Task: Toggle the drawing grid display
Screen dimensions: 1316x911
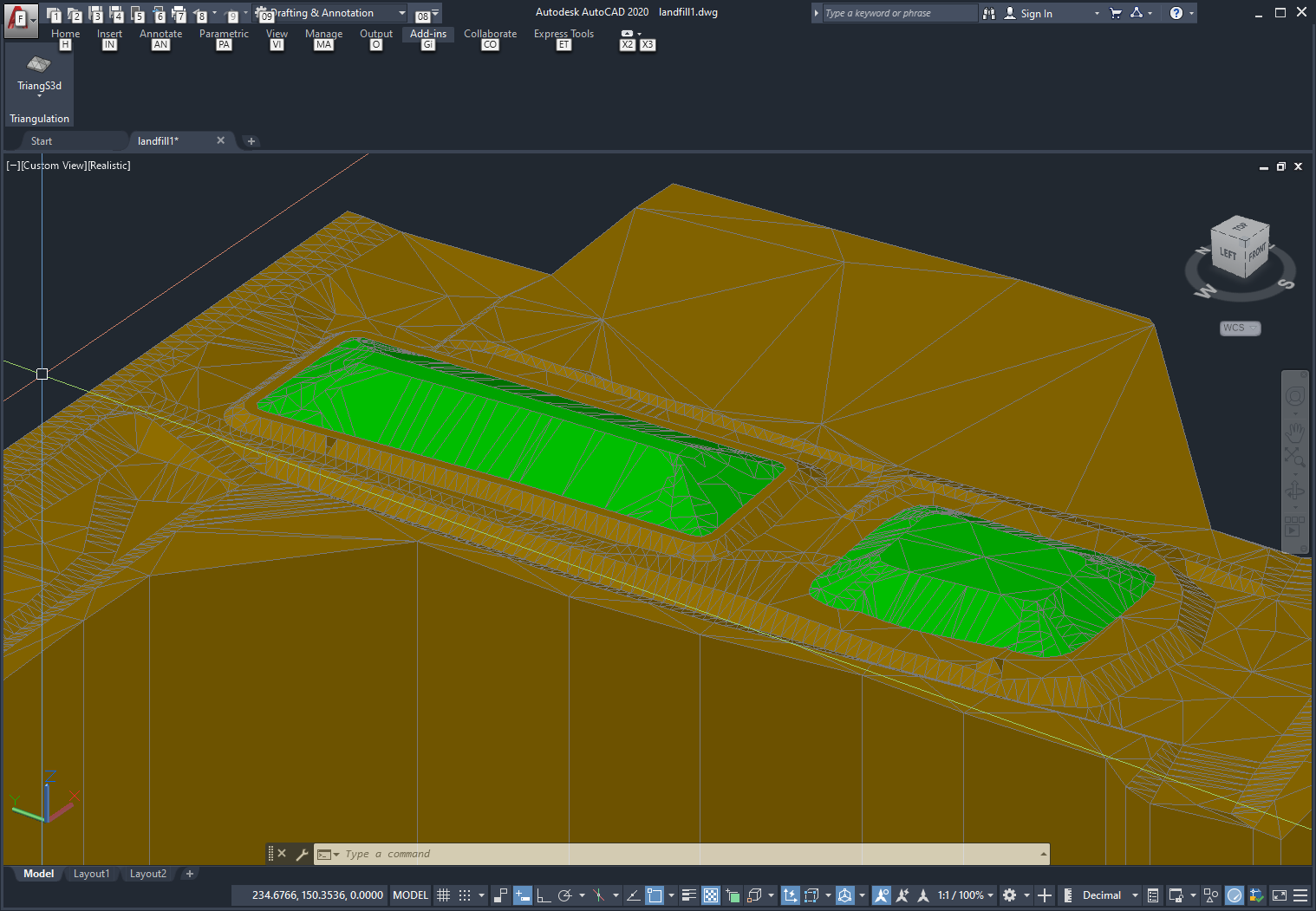Action: pyautogui.click(x=443, y=895)
